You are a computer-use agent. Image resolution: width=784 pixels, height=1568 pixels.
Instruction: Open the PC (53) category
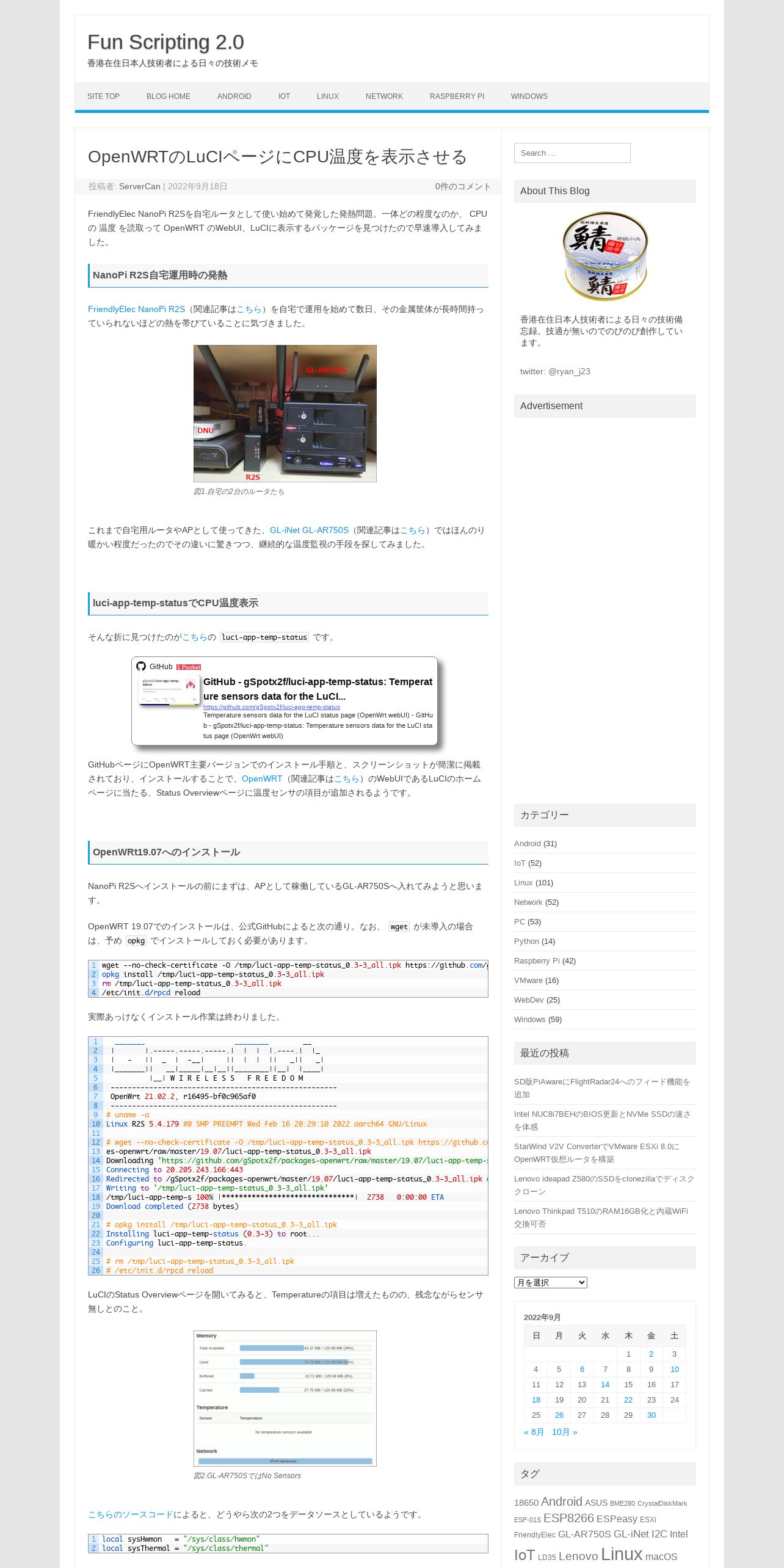[x=520, y=922]
